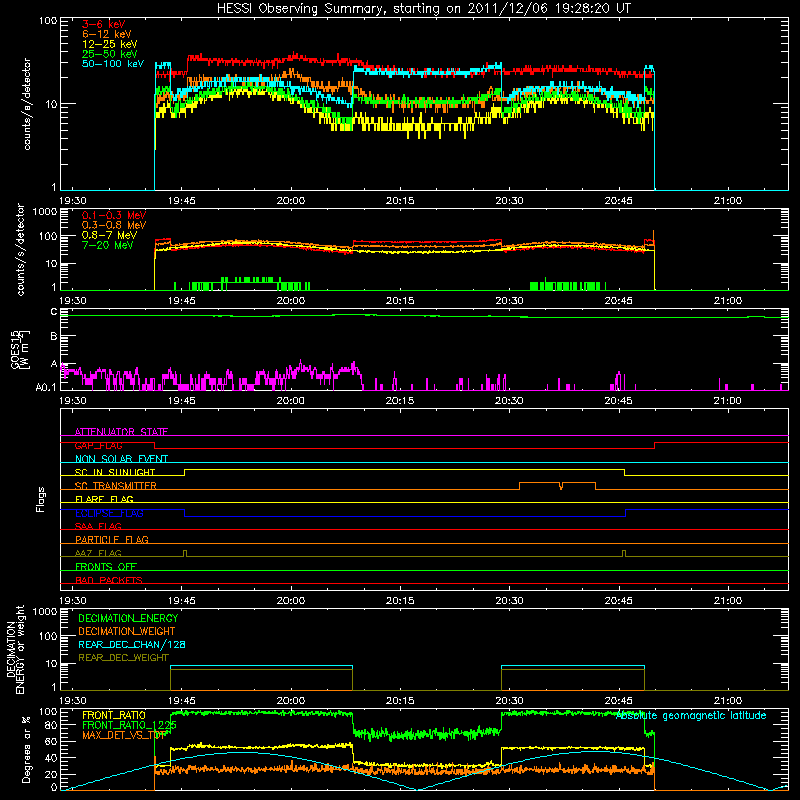The image size is (800, 800).
Task: Click the 12-25 keV legend entry
Action: (110, 44)
